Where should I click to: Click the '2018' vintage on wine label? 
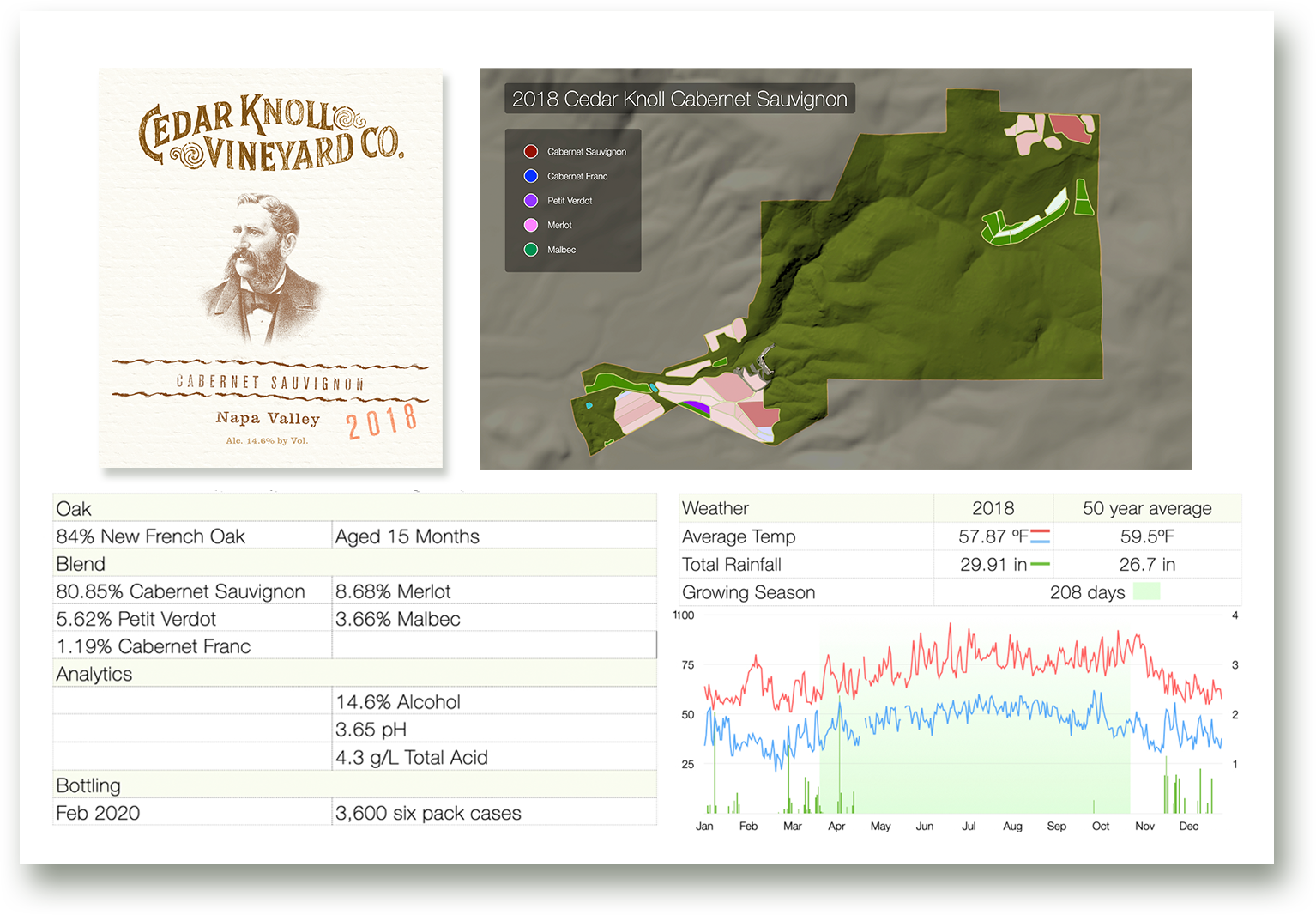click(383, 421)
